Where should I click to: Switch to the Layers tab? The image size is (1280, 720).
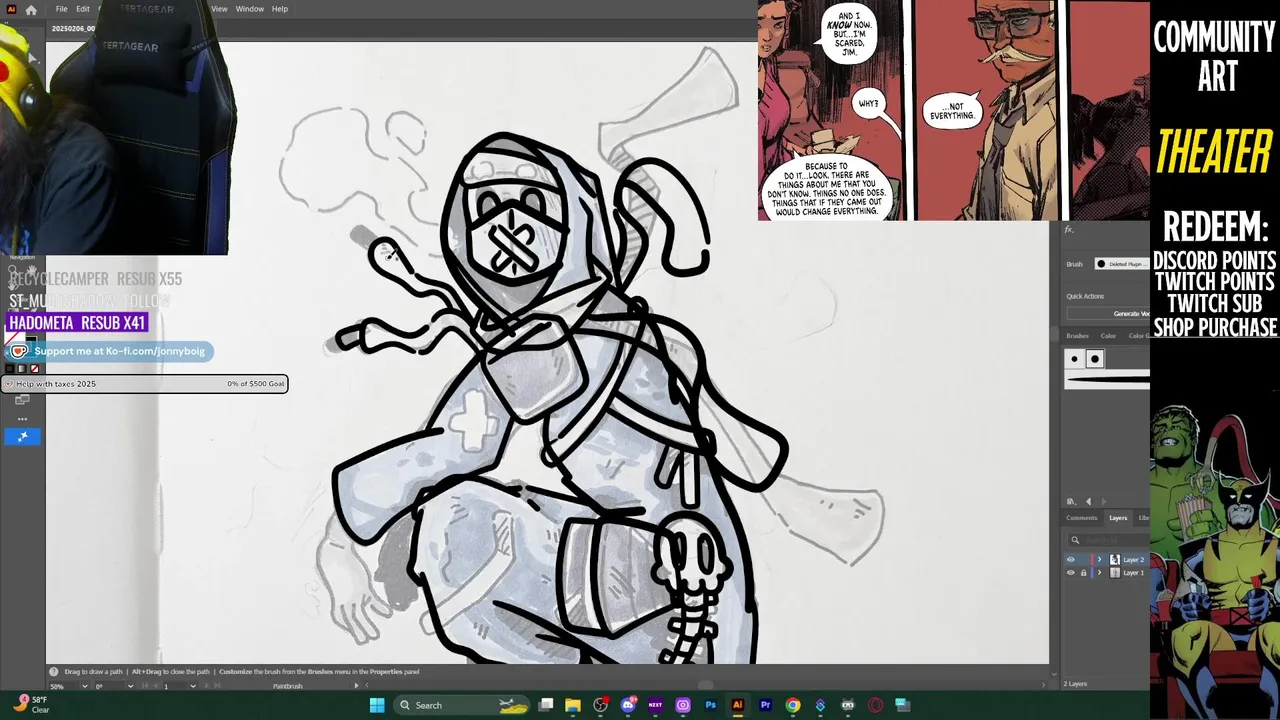point(1118,518)
